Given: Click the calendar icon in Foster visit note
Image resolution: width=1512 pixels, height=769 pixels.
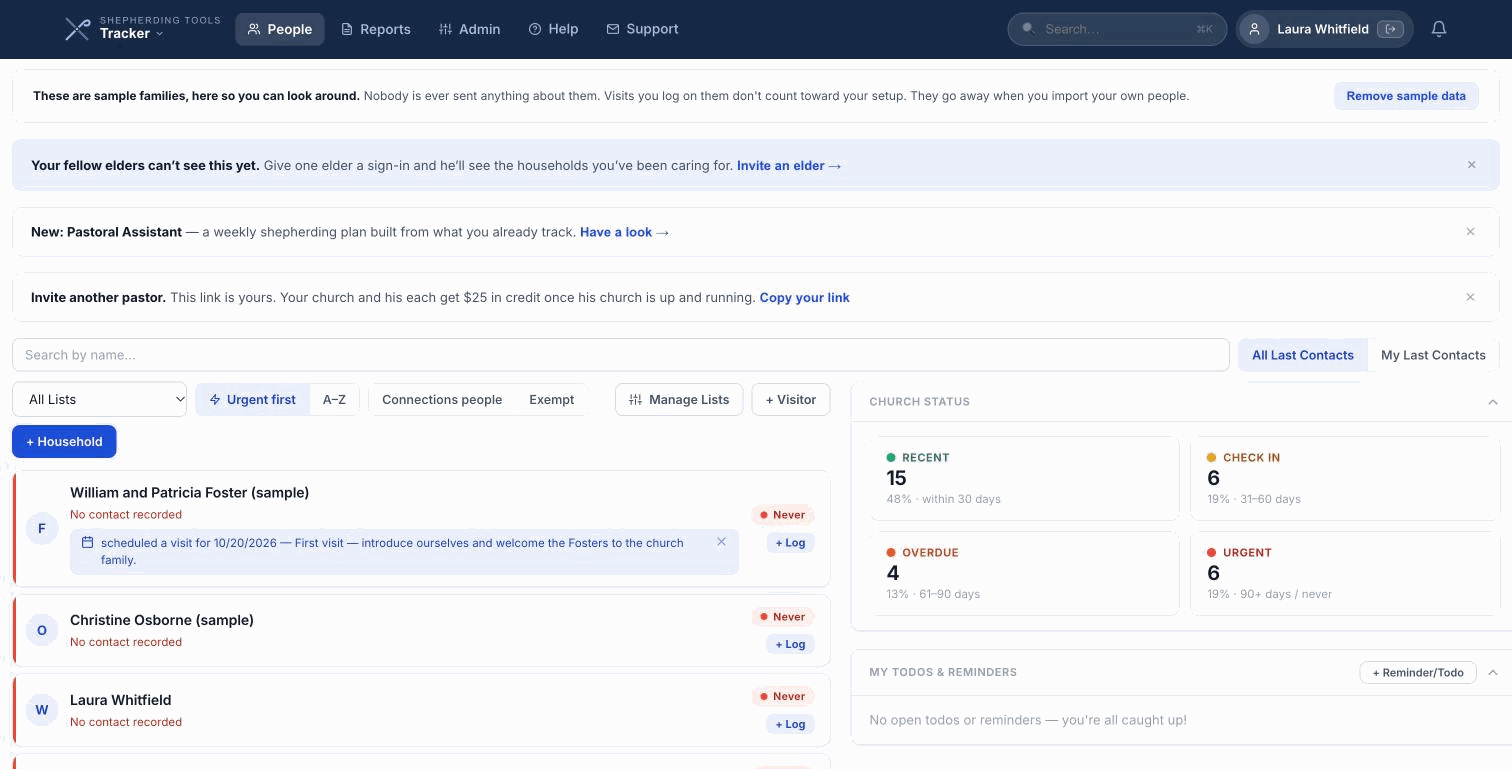Looking at the screenshot, I should [87, 542].
